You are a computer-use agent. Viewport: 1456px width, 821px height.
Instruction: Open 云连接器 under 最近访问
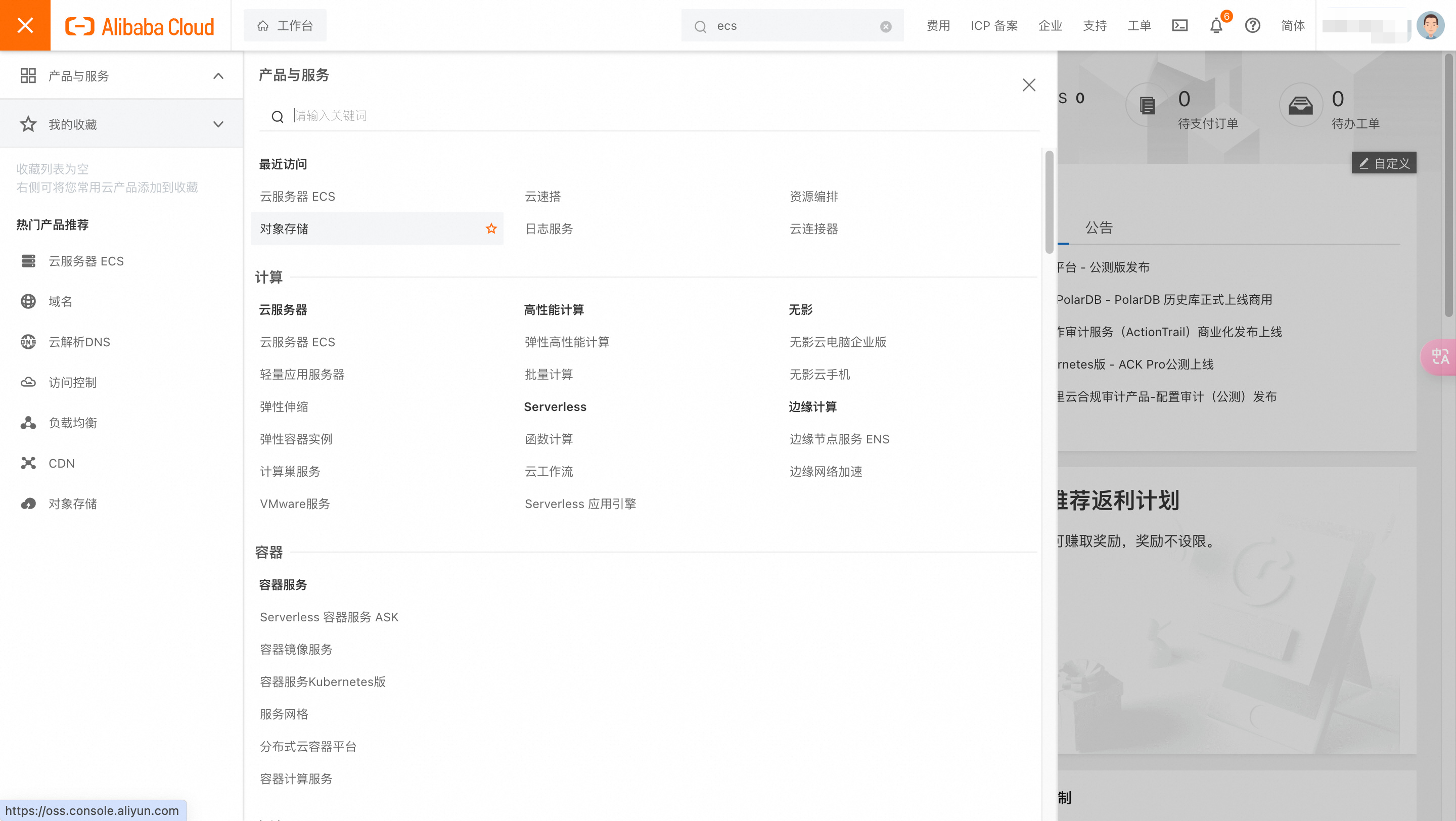813,229
